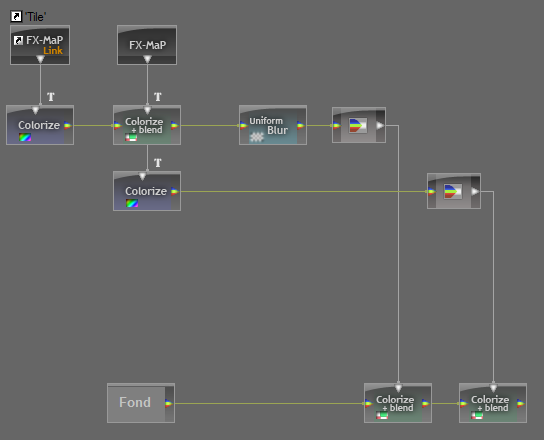Image resolution: width=544 pixels, height=440 pixels.
Task: Click the T label under plain FX-MaP node
Action: 158,97
